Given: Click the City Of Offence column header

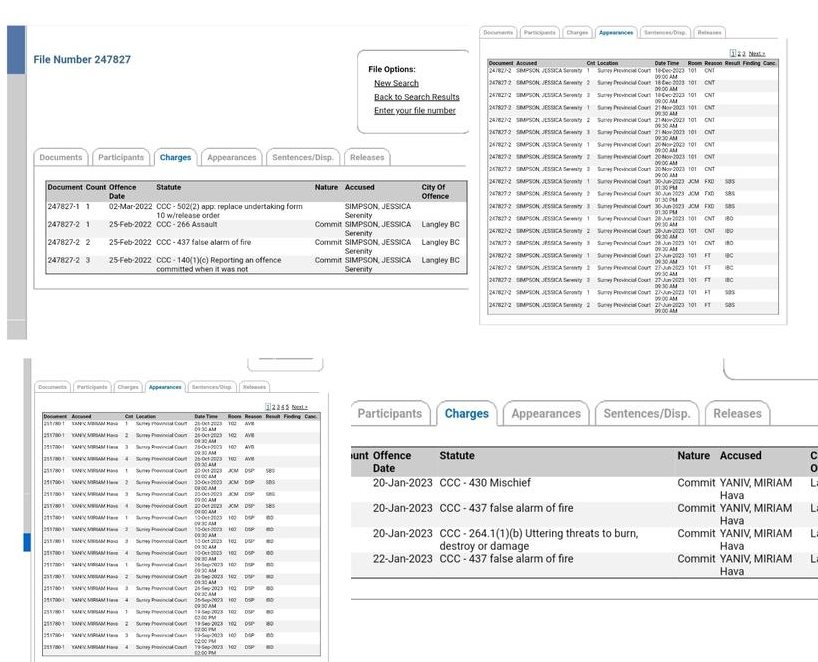Looking at the screenshot, I should tap(435, 191).
